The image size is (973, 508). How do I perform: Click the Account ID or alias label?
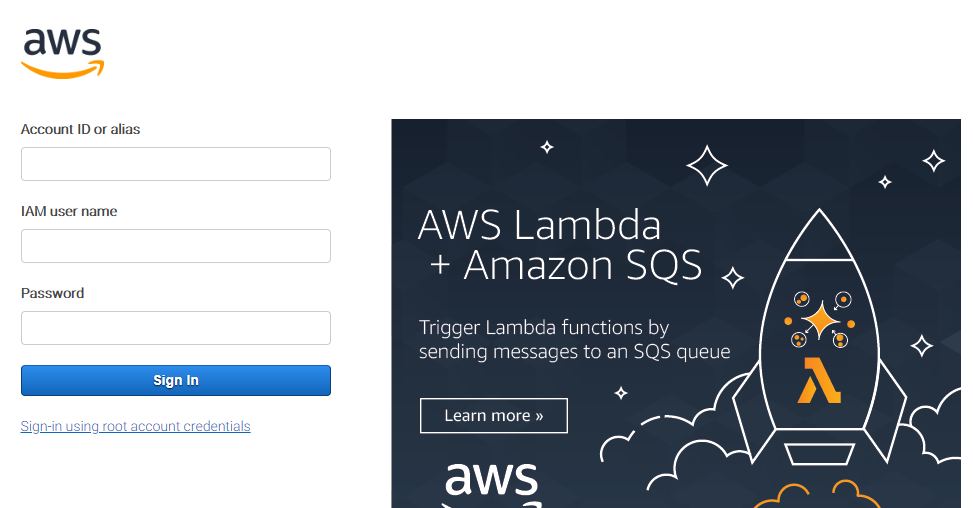pos(81,129)
